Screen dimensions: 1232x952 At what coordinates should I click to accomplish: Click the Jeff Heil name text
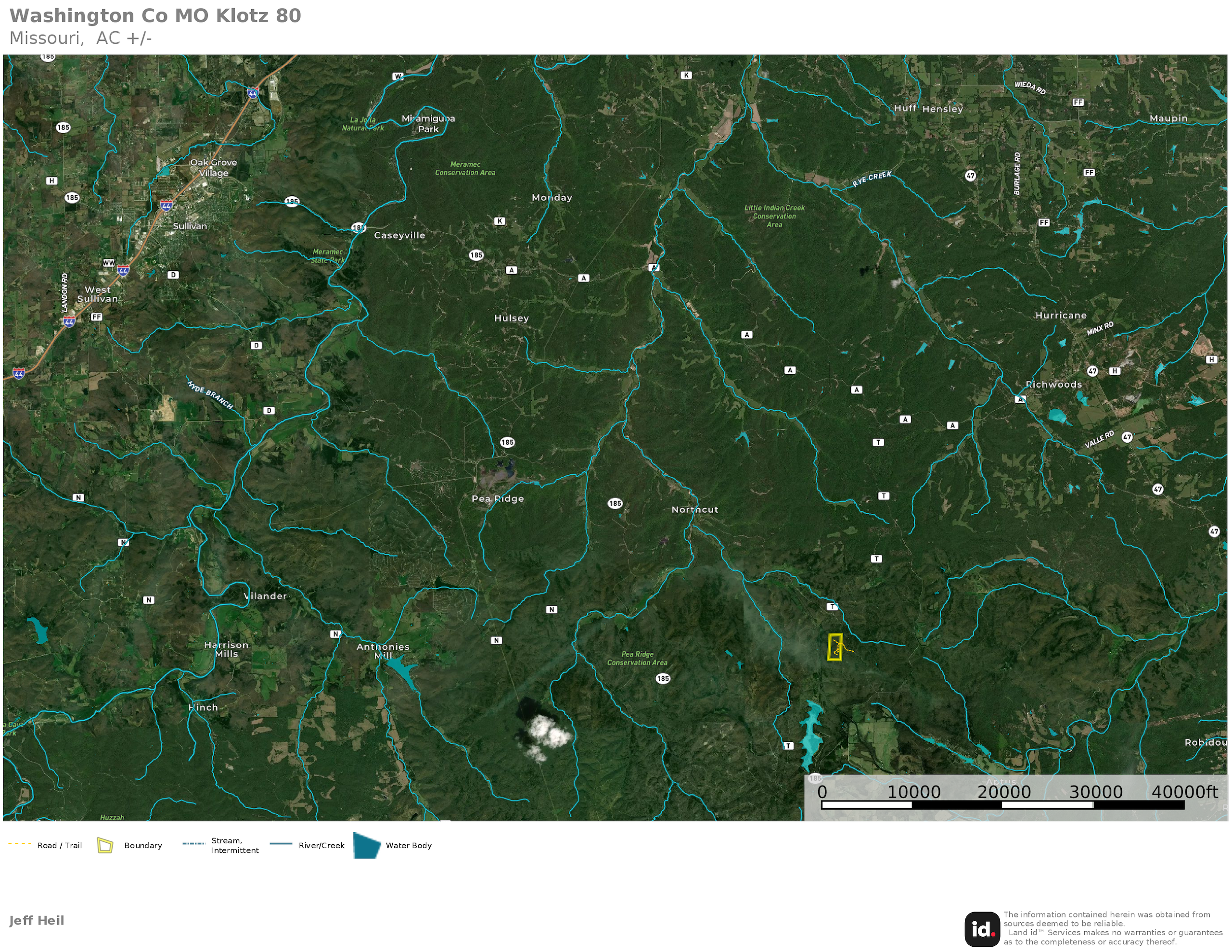(37, 920)
